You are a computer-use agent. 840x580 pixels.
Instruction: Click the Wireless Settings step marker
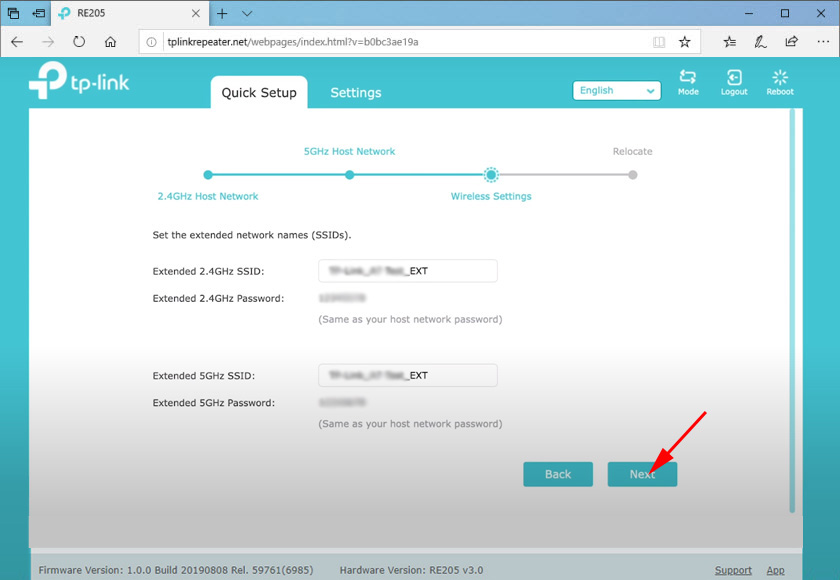click(x=491, y=175)
